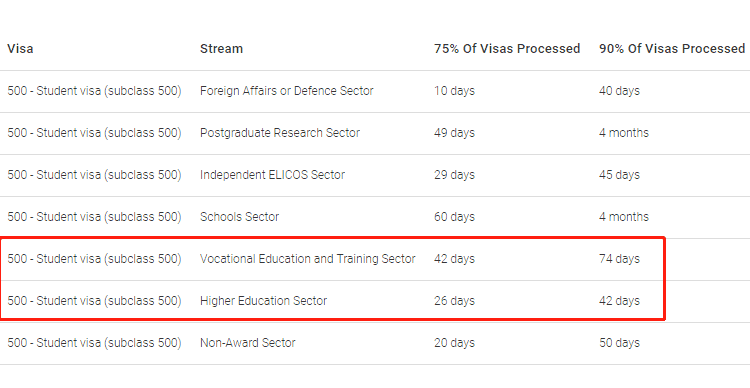The image size is (750, 388).
Task: Click the 10 days cell
Action: [x=454, y=90]
